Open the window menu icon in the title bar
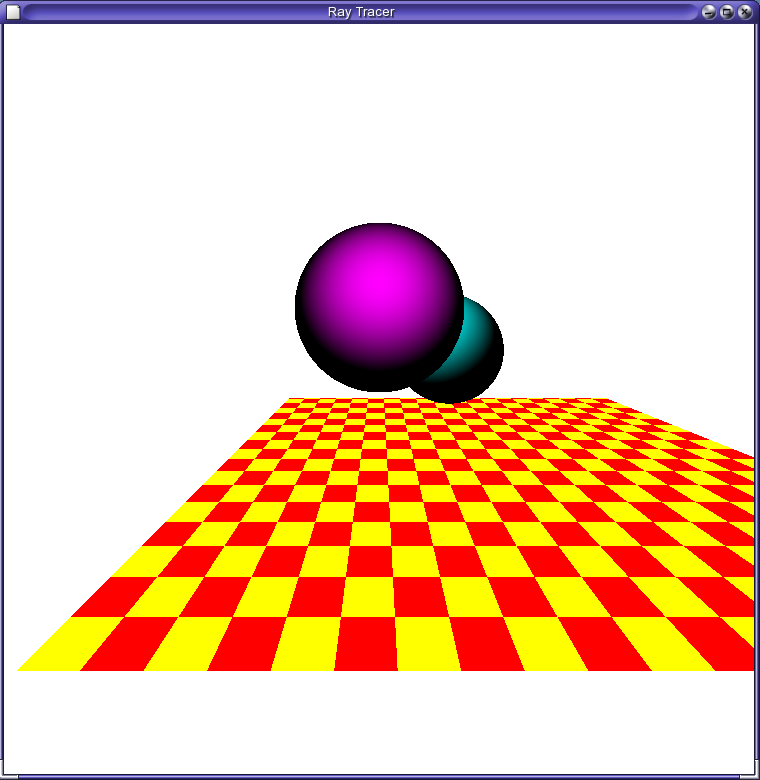The image size is (760, 780). pos(13,12)
